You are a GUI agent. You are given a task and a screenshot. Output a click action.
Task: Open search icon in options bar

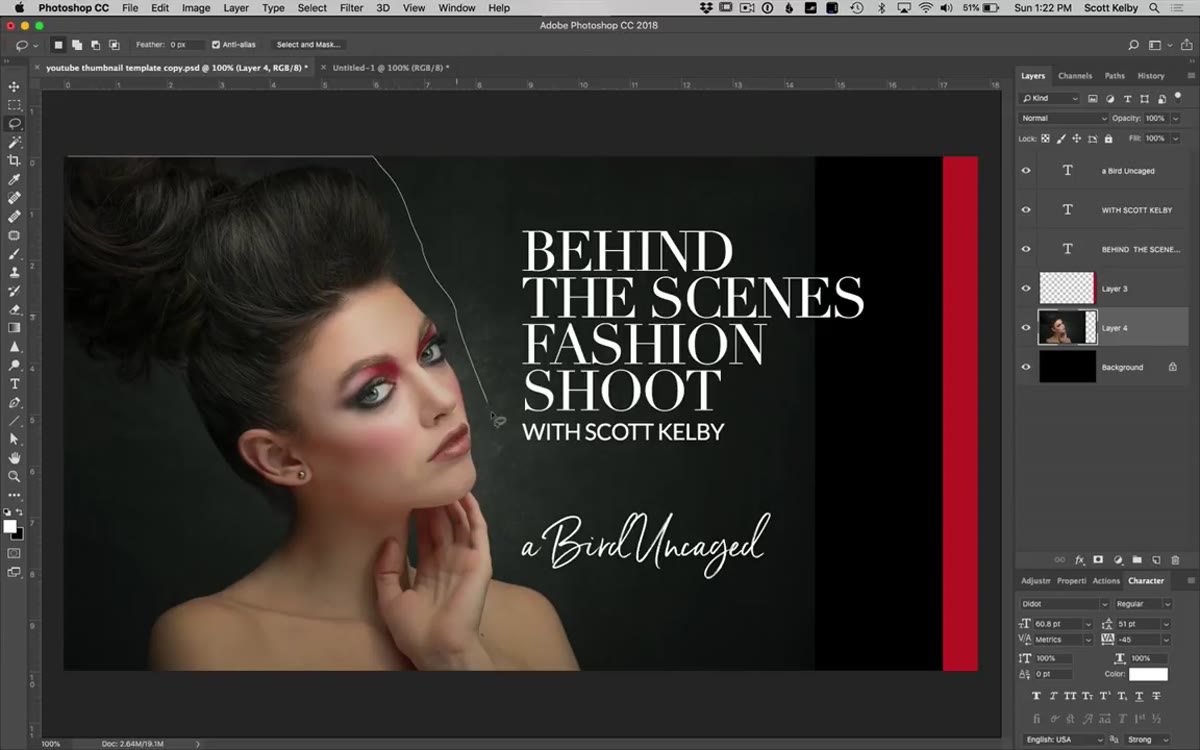click(x=1134, y=45)
